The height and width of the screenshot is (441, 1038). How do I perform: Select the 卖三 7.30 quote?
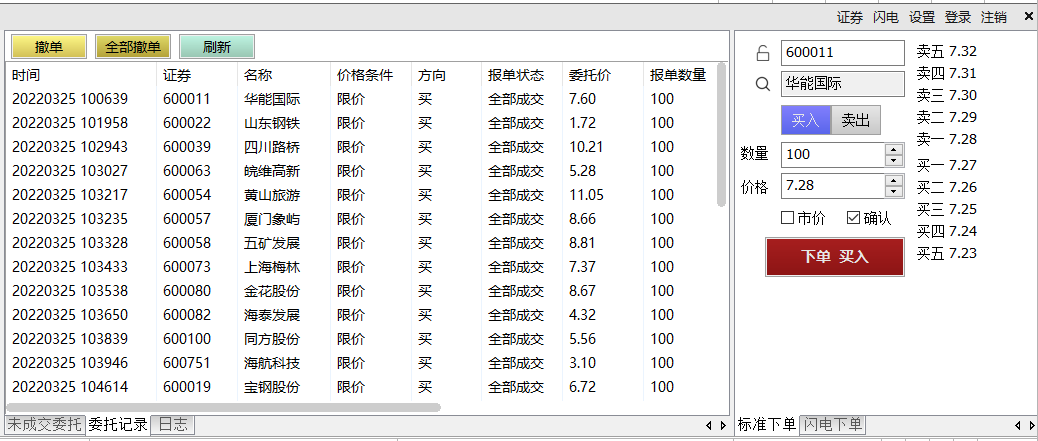coord(947,95)
